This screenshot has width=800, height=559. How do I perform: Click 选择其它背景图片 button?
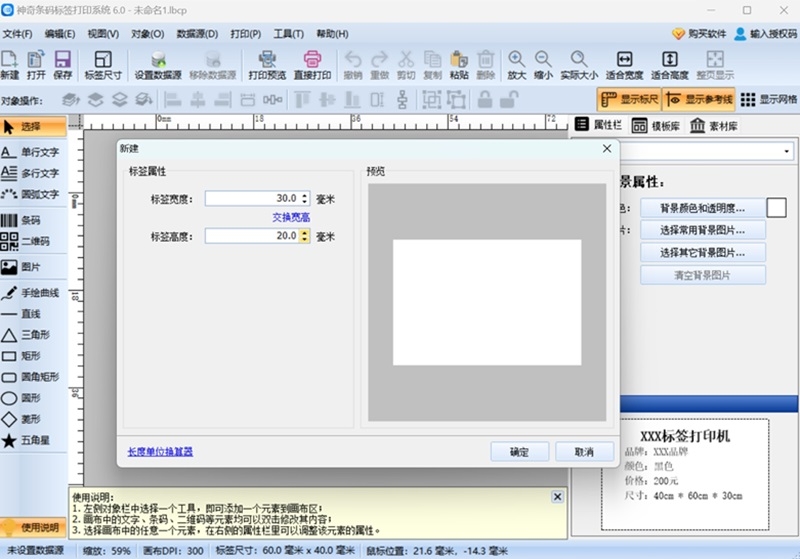703,252
